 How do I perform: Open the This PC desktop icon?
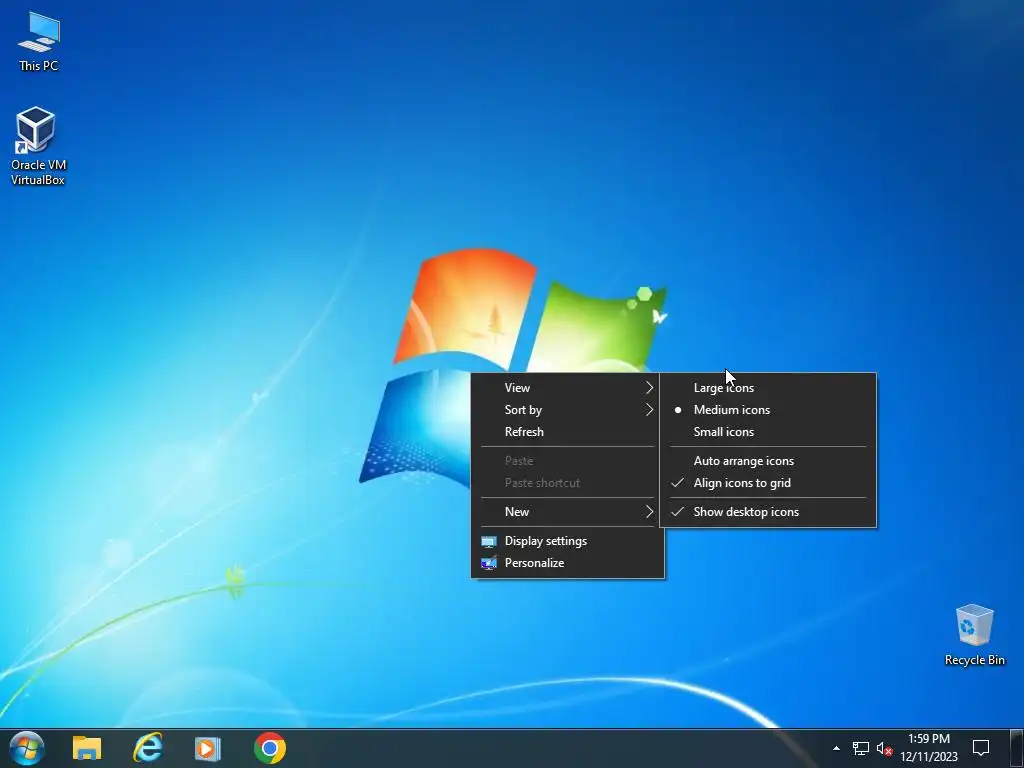pos(39,42)
